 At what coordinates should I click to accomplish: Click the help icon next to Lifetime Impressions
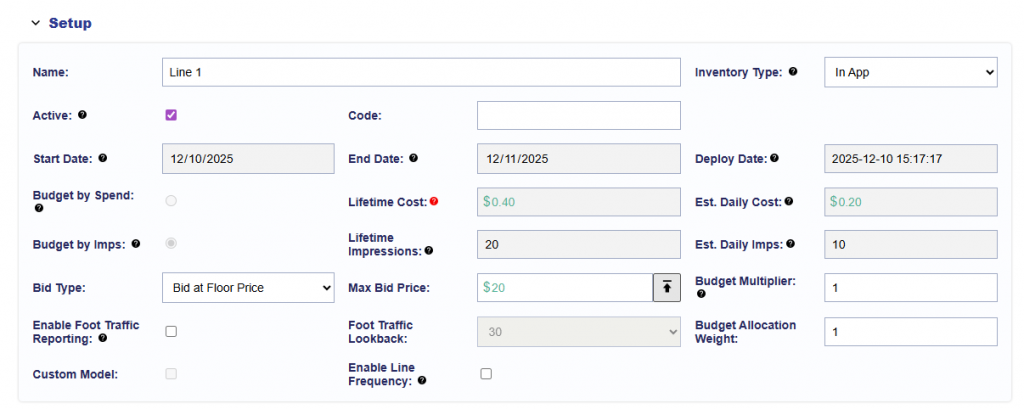[x=429, y=251]
